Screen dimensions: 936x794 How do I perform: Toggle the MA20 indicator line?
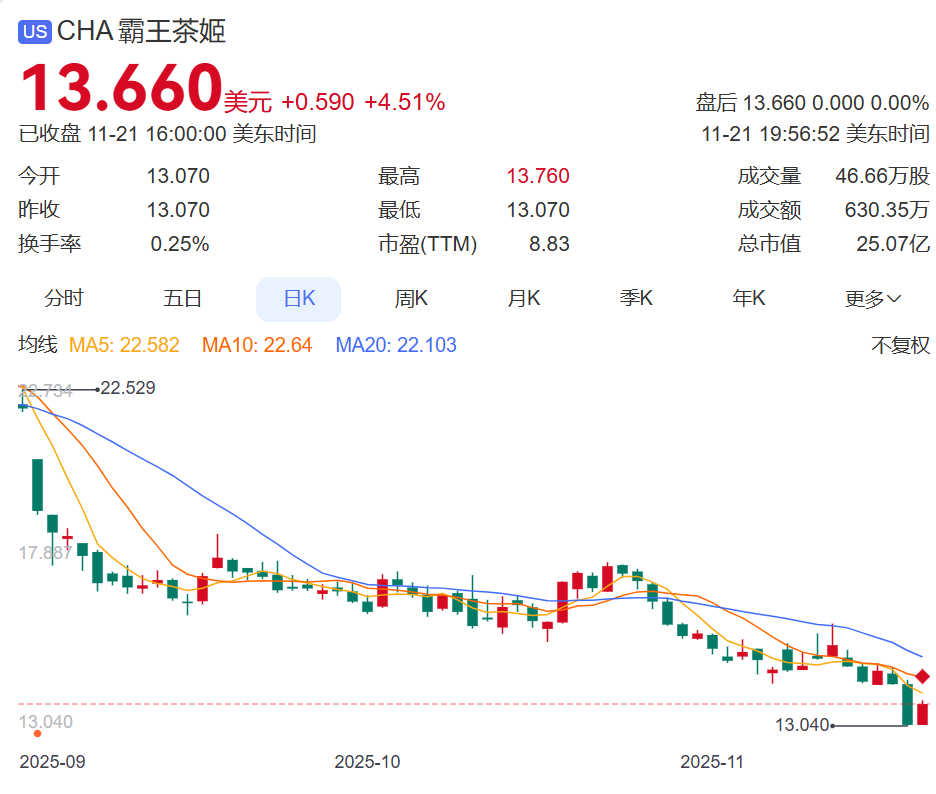pos(396,346)
